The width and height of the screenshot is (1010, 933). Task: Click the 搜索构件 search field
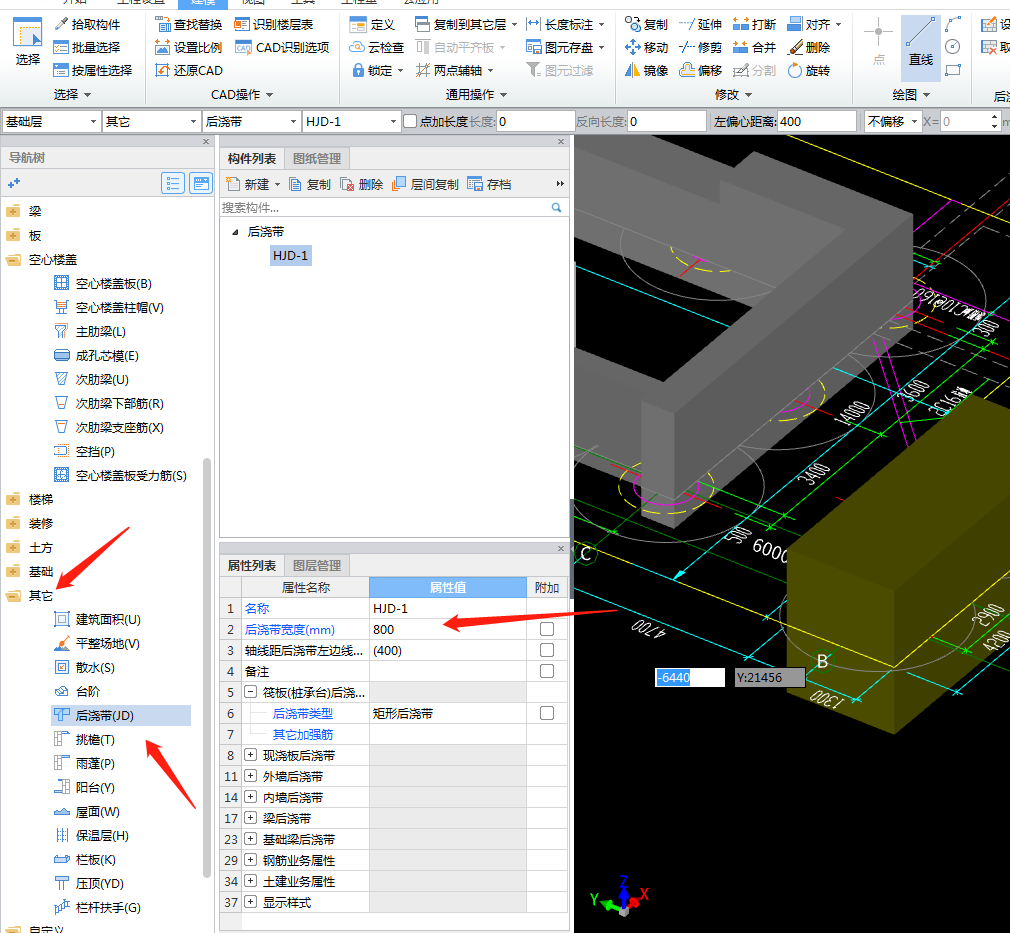point(393,207)
